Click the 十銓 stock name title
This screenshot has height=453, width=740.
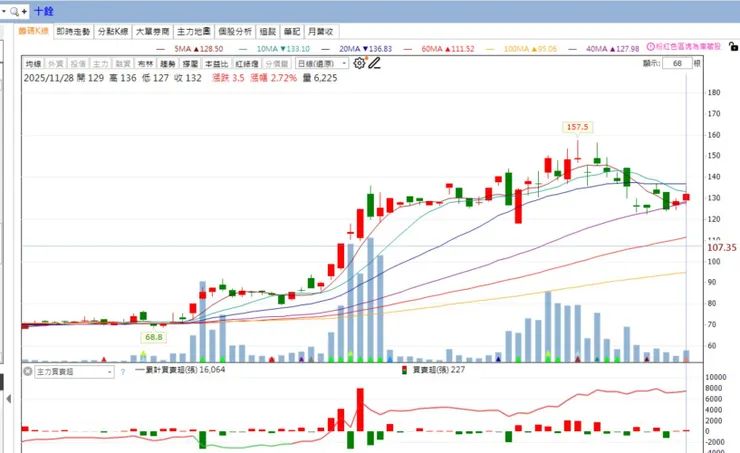(x=44, y=11)
